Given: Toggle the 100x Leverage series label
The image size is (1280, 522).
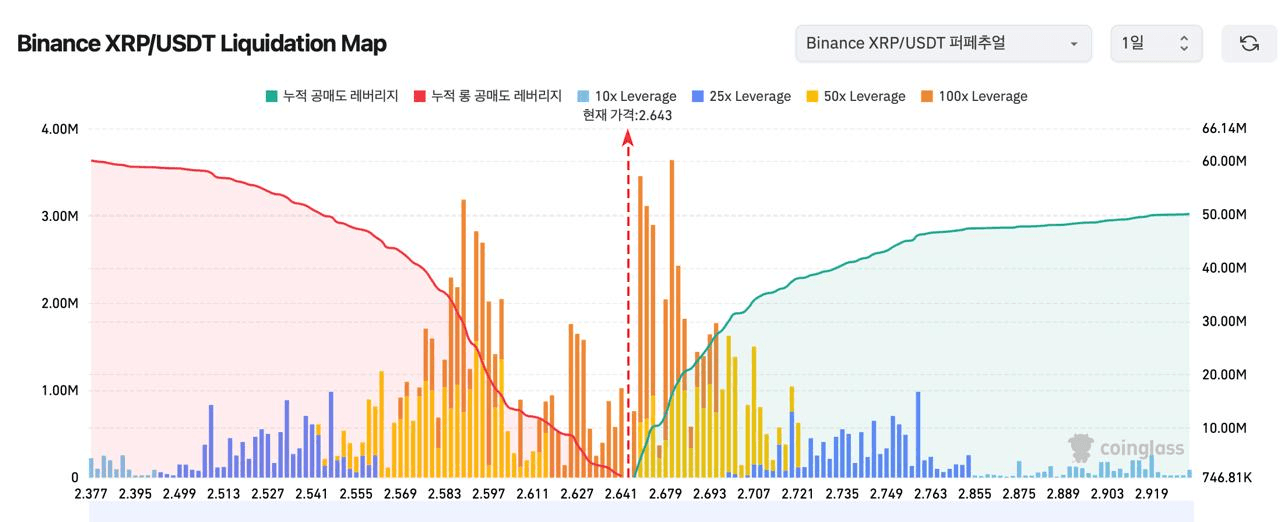Looking at the screenshot, I should (x=983, y=96).
